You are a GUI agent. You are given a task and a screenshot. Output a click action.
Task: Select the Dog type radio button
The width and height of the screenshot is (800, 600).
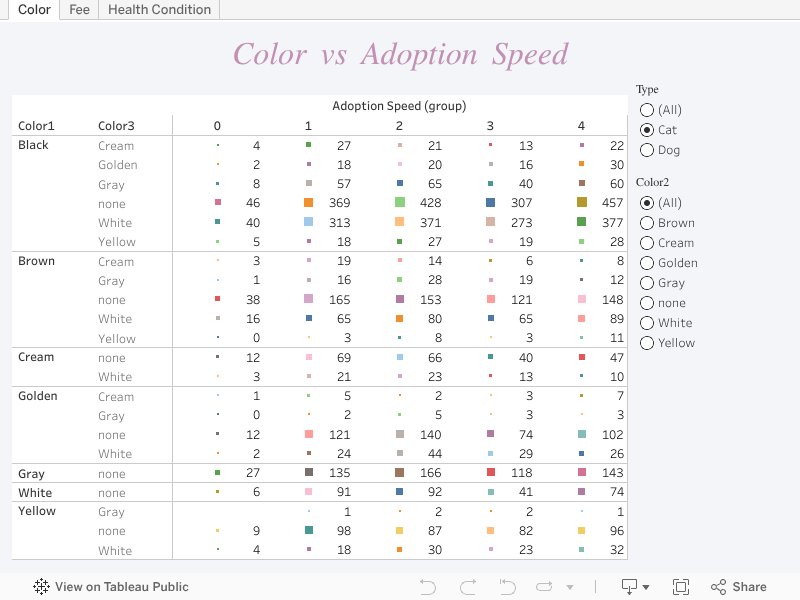pyautogui.click(x=647, y=150)
